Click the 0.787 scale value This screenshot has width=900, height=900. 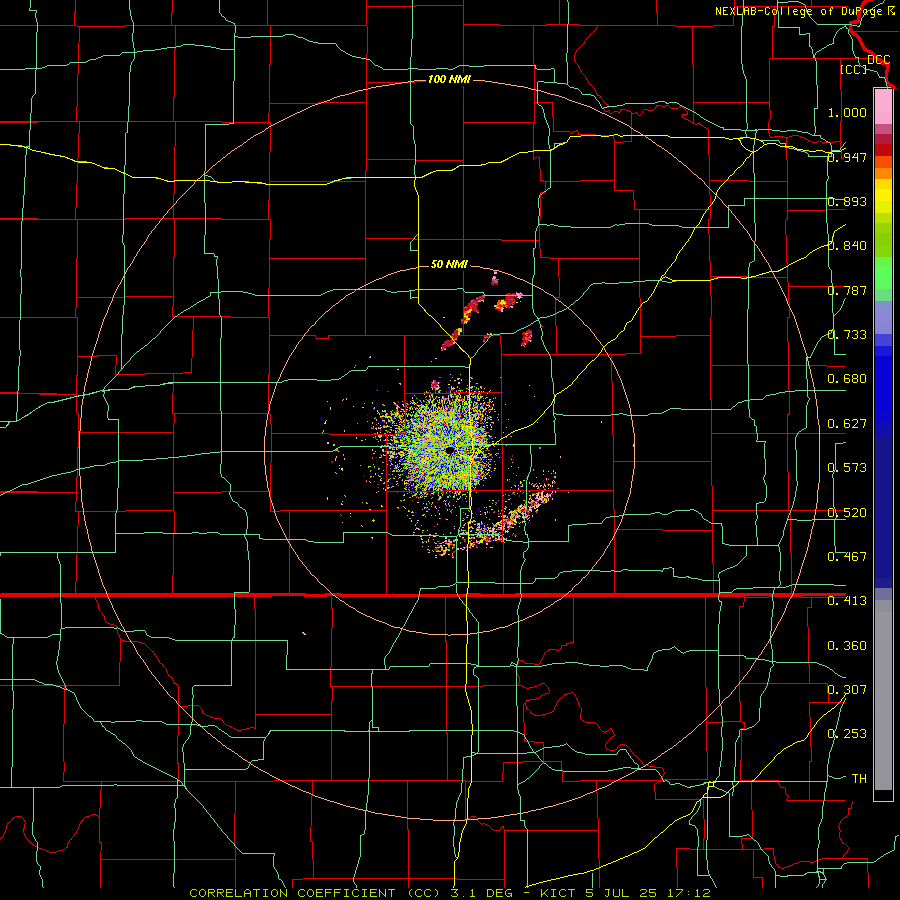pos(847,290)
